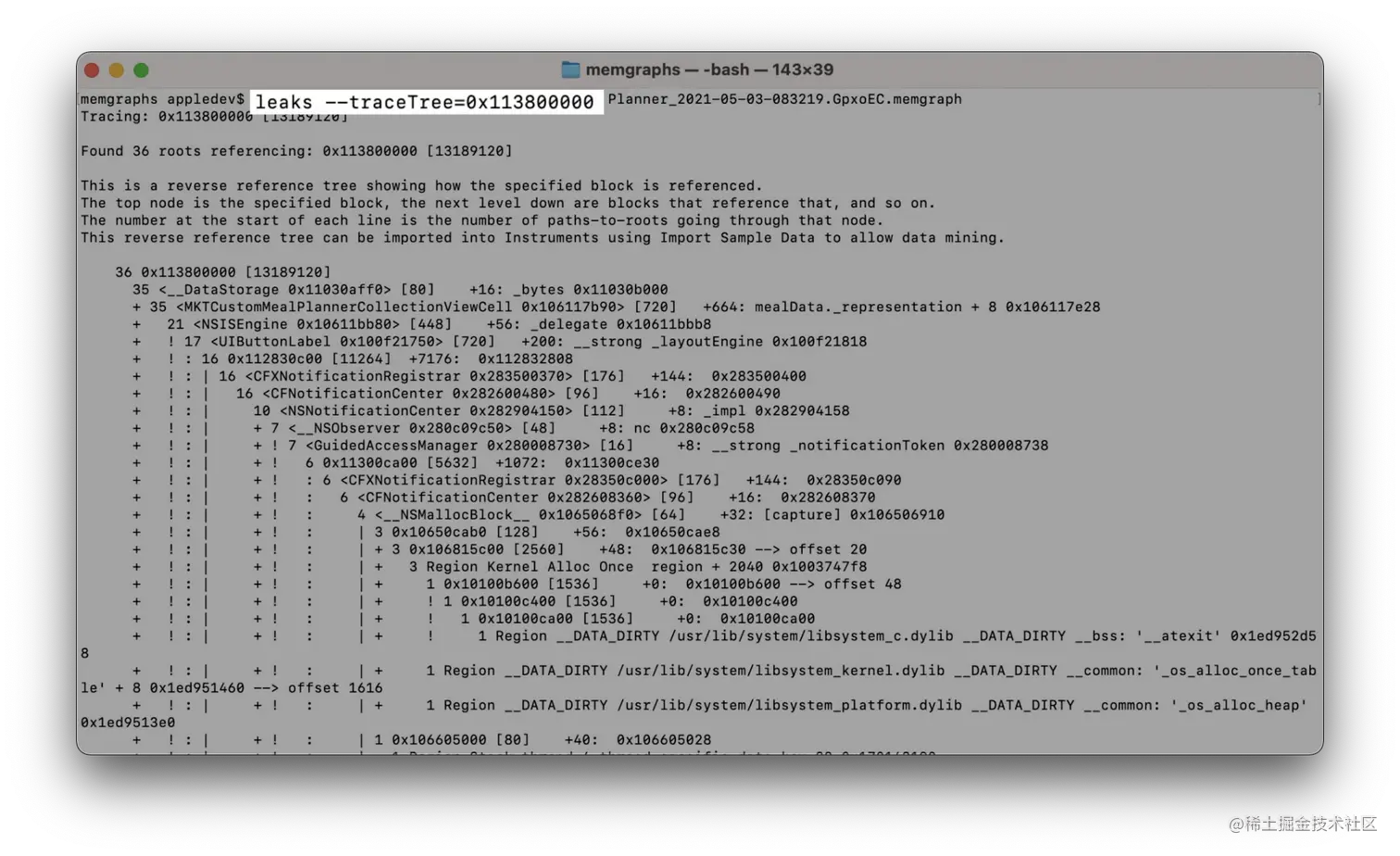The height and width of the screenshot is (856, 1400).
Task: Click the root node 36 0x113800000 line
Action: pyautogui.click(x=222, y=272)
